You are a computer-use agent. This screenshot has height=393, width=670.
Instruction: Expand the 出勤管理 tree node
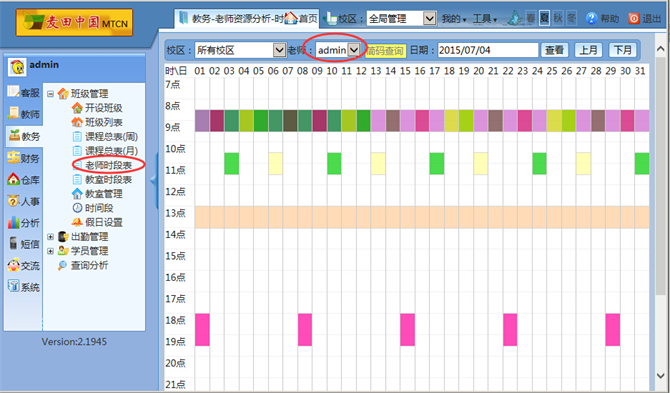point(50,237)
